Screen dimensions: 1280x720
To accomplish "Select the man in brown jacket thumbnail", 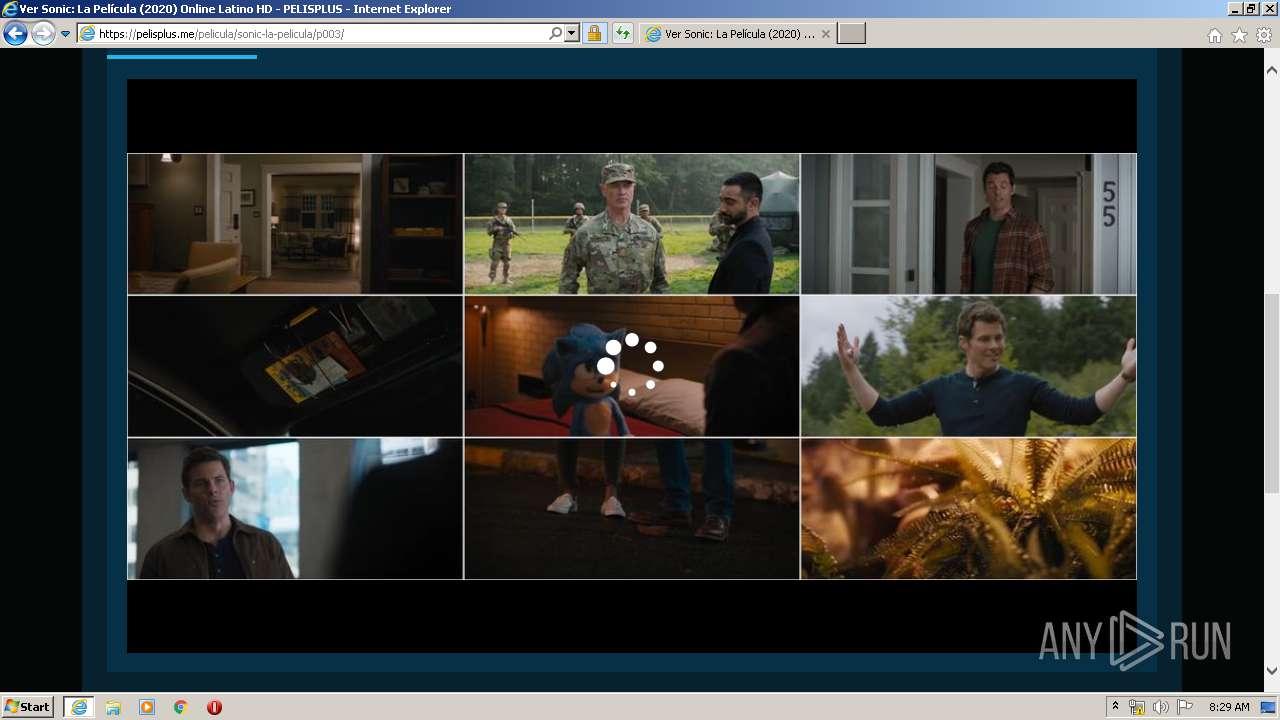I will click(295, 508).
